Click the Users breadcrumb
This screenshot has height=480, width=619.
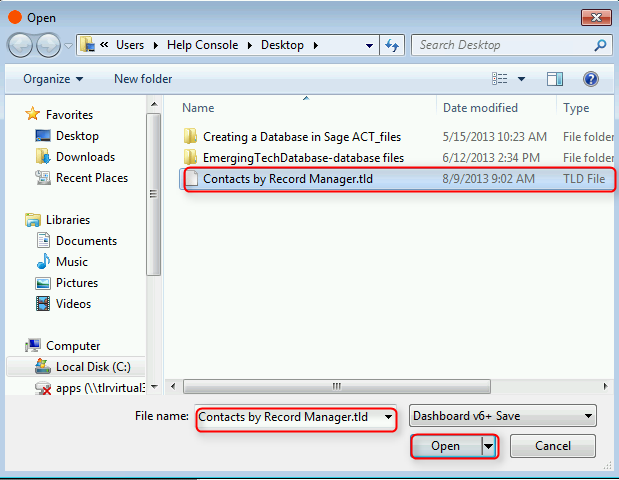click(x=130, y=45)
